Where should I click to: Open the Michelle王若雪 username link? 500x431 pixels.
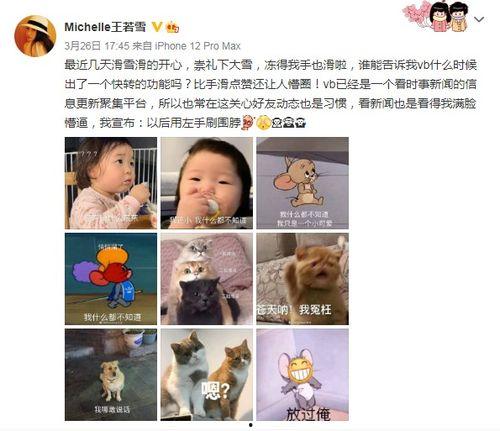click(x=105, y=27)
